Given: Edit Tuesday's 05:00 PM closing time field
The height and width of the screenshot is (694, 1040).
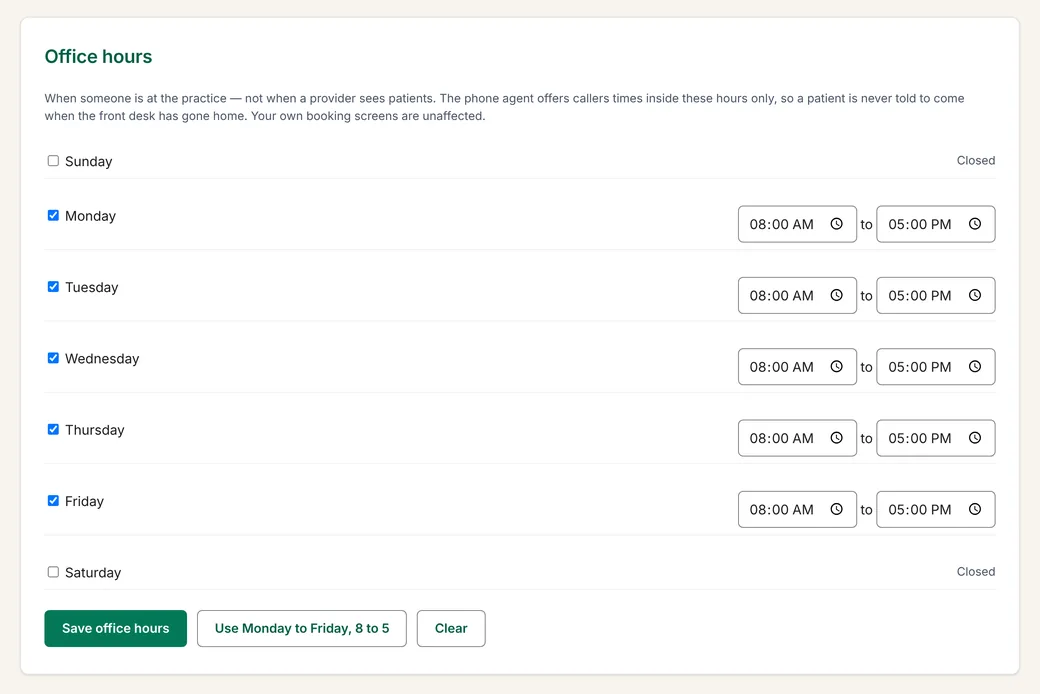Looking at the screenshot, I should point(936,295).
